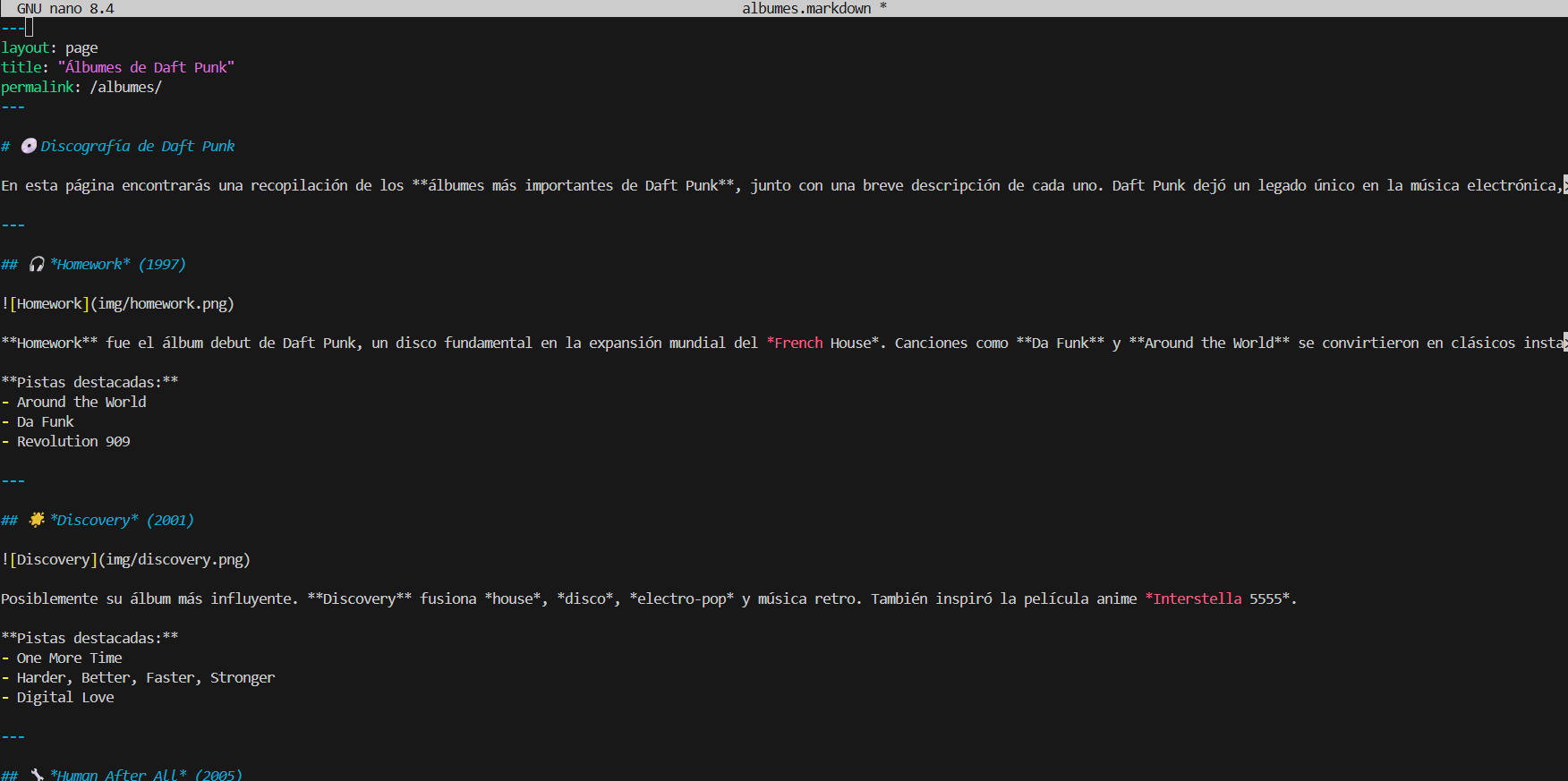Click the 'Digital Love' list item

65,698
